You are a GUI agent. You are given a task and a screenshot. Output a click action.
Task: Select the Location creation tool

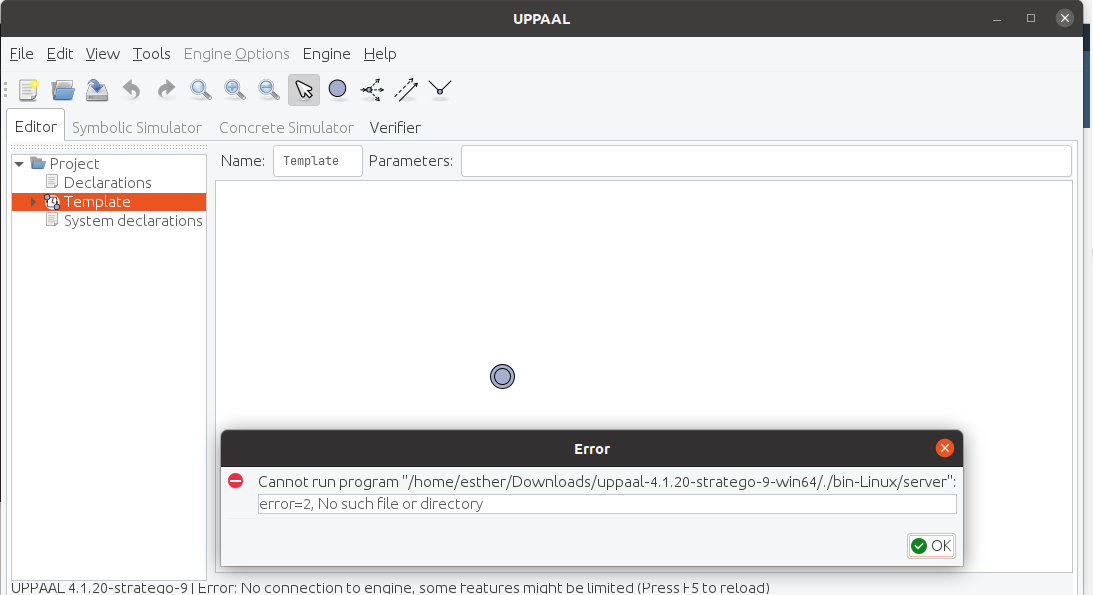point(338,89)
